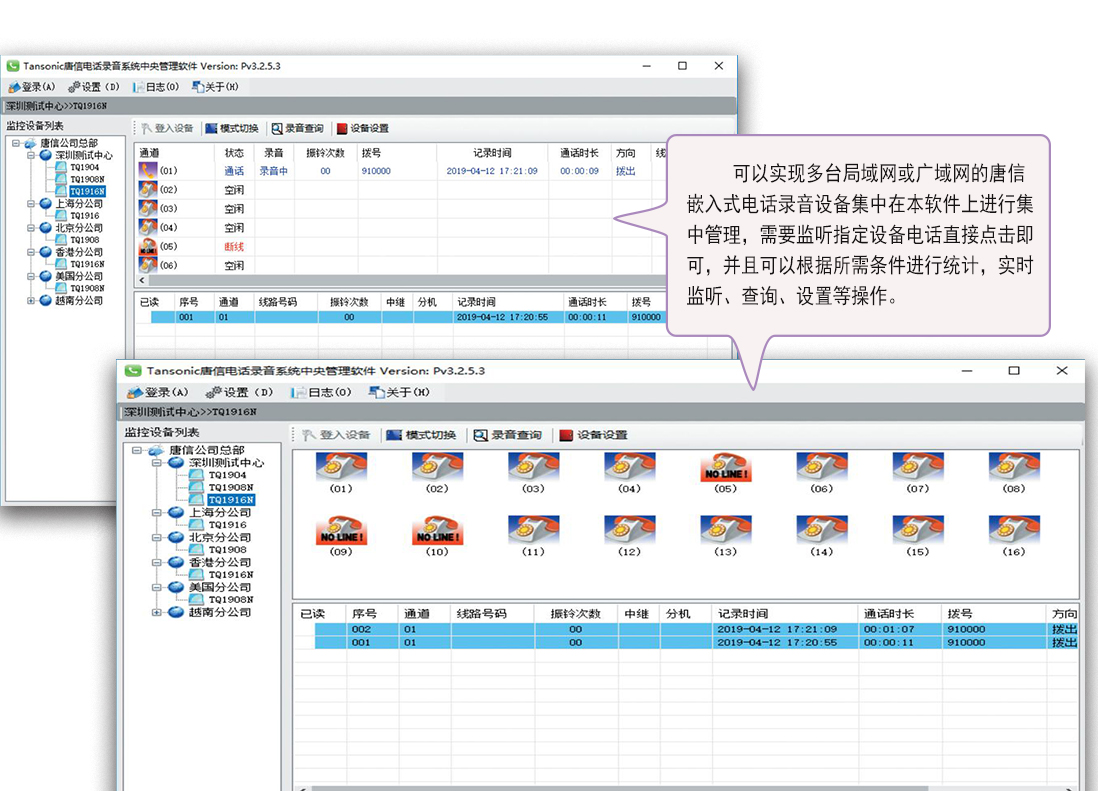Screen dimensions: 1098x791
Task: Open the 关于(H) menu in back window
Action: pyautogui.click(x=215, y=87)
